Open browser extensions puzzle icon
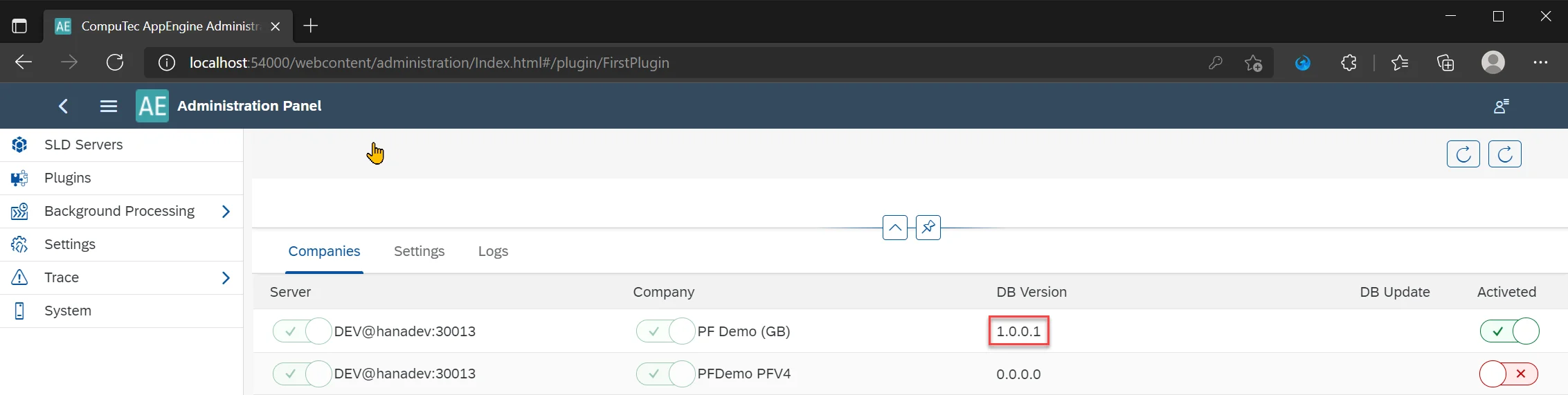The height and width of the screenshot is (395, 1568). (1349, 63)
